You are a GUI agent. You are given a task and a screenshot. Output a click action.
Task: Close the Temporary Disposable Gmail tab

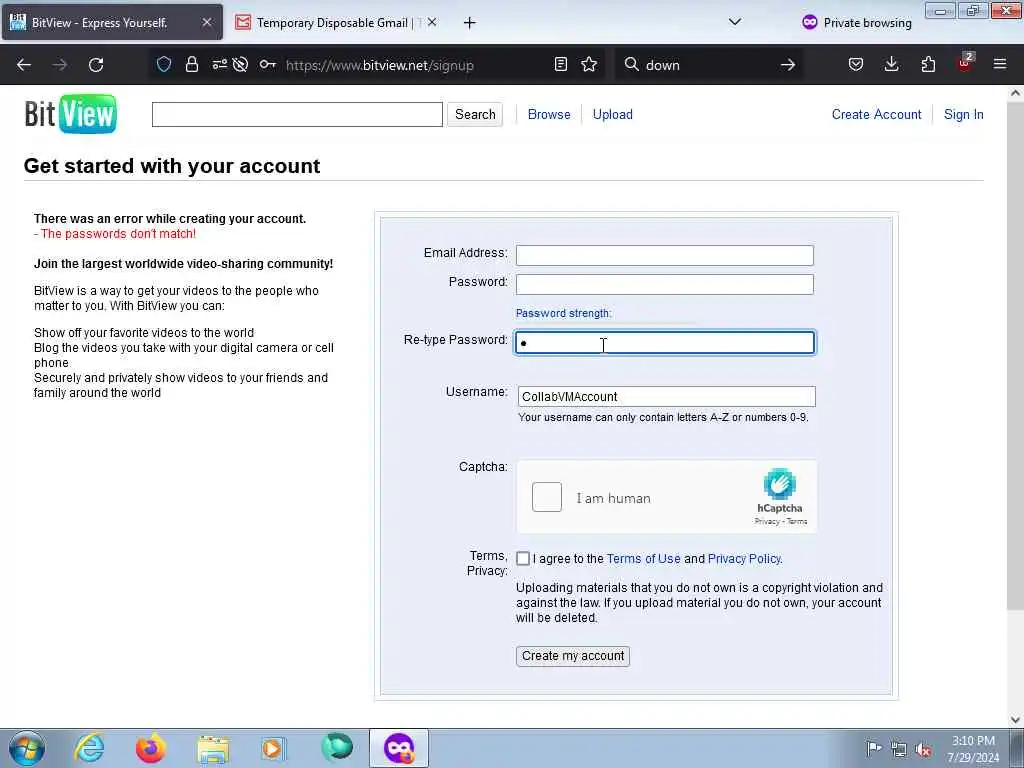coord(432,22)
